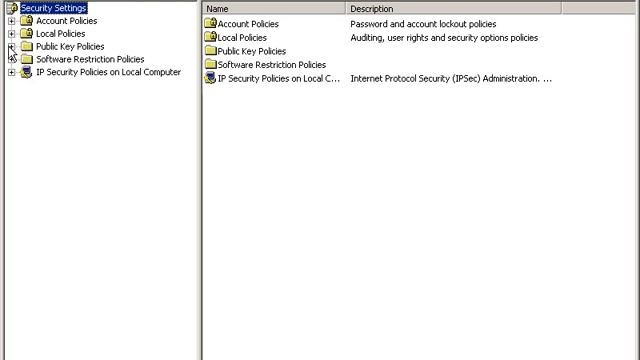This screenshot has height=360, width=640.
Task: Click the Security Settings root icon in tree
Action: point(12,8)
